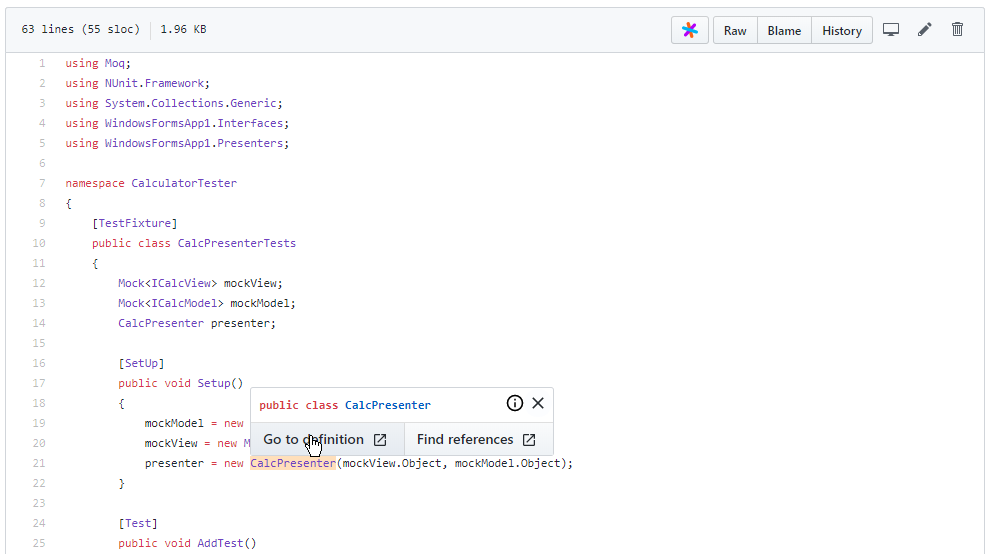Screen dimensions: 992x554
Task: Click the ICalcModel type on line 13
Action: [187, 303]
